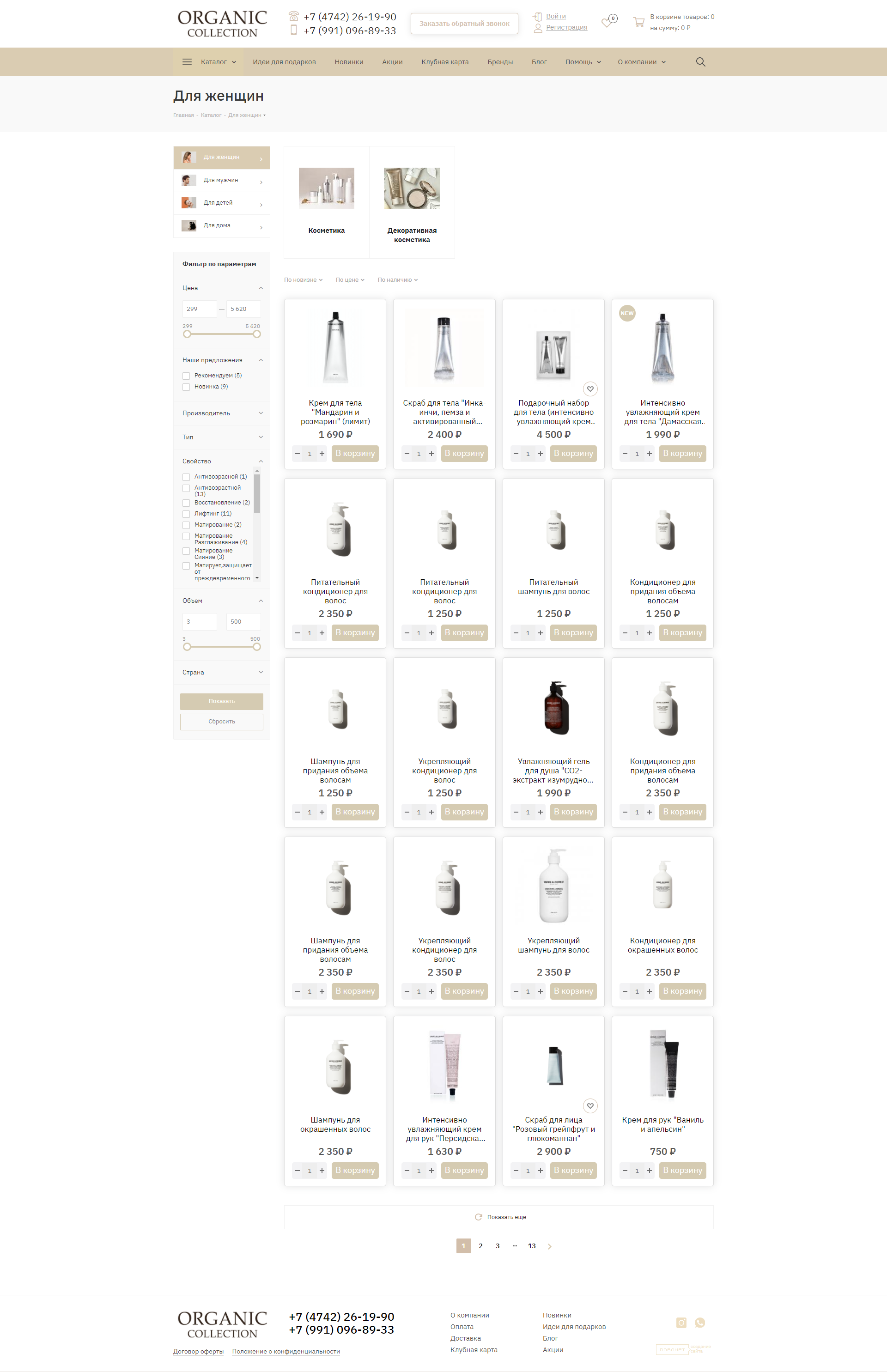Open the Instagram icon in footer
This screenshot has height=1372, width=887.
click(681, 1323)
